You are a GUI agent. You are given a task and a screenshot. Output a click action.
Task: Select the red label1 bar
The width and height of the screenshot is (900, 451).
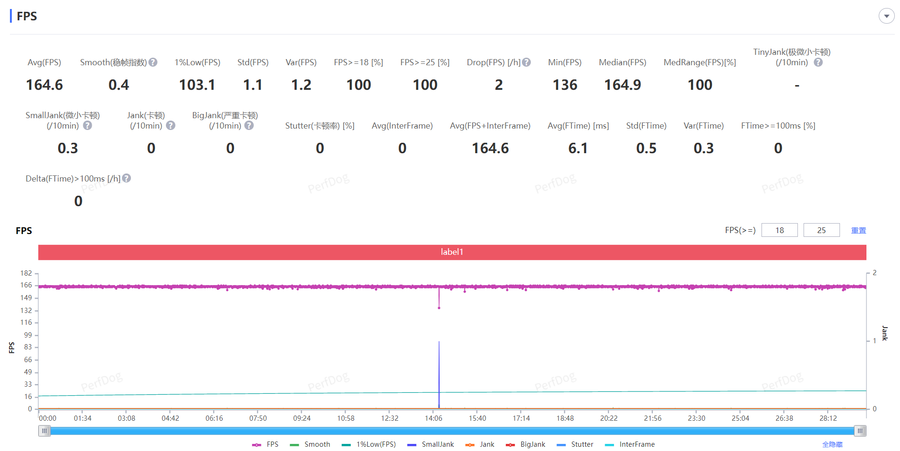tap(452, 252)
